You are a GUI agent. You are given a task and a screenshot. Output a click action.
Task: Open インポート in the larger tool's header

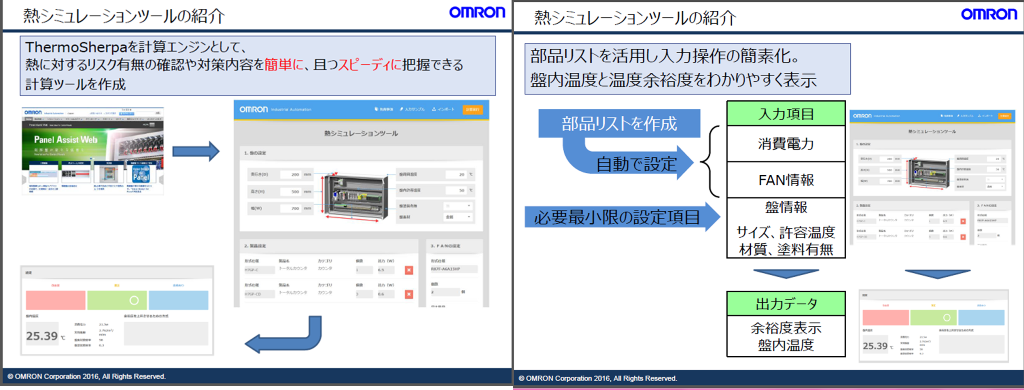point(443,110)
